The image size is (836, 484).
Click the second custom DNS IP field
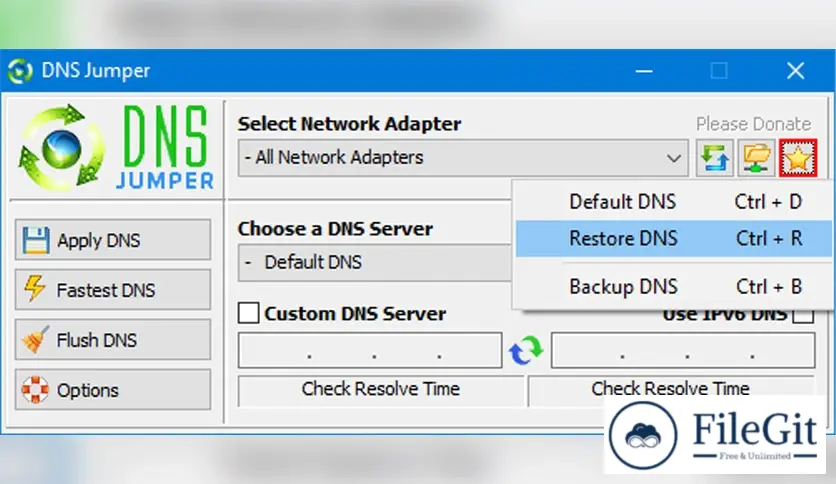click(683, 350)
